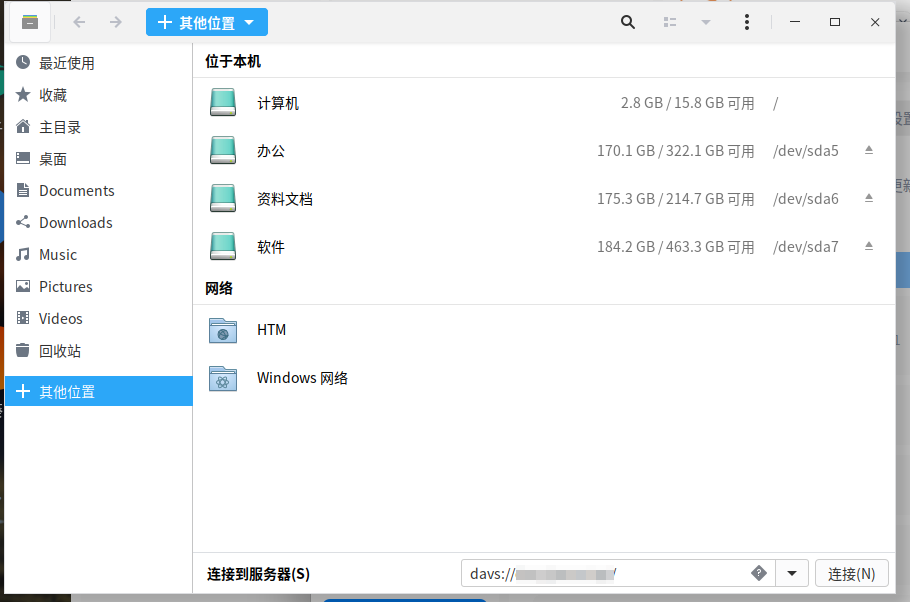Open the search icon in the header bar
910x602 pixels.
click(627, 21)
